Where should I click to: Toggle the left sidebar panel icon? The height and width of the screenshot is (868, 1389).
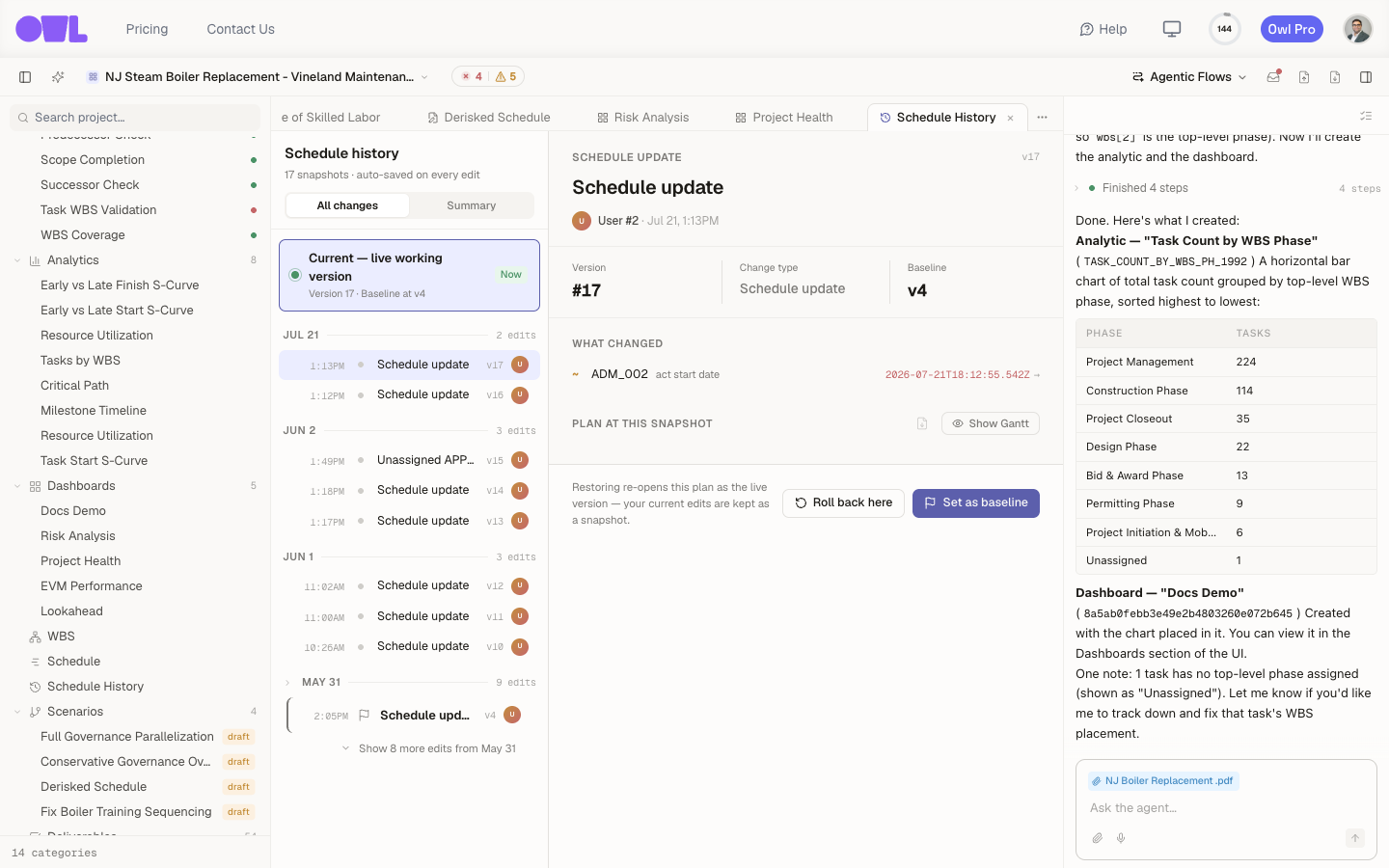[x=25, y=77]
